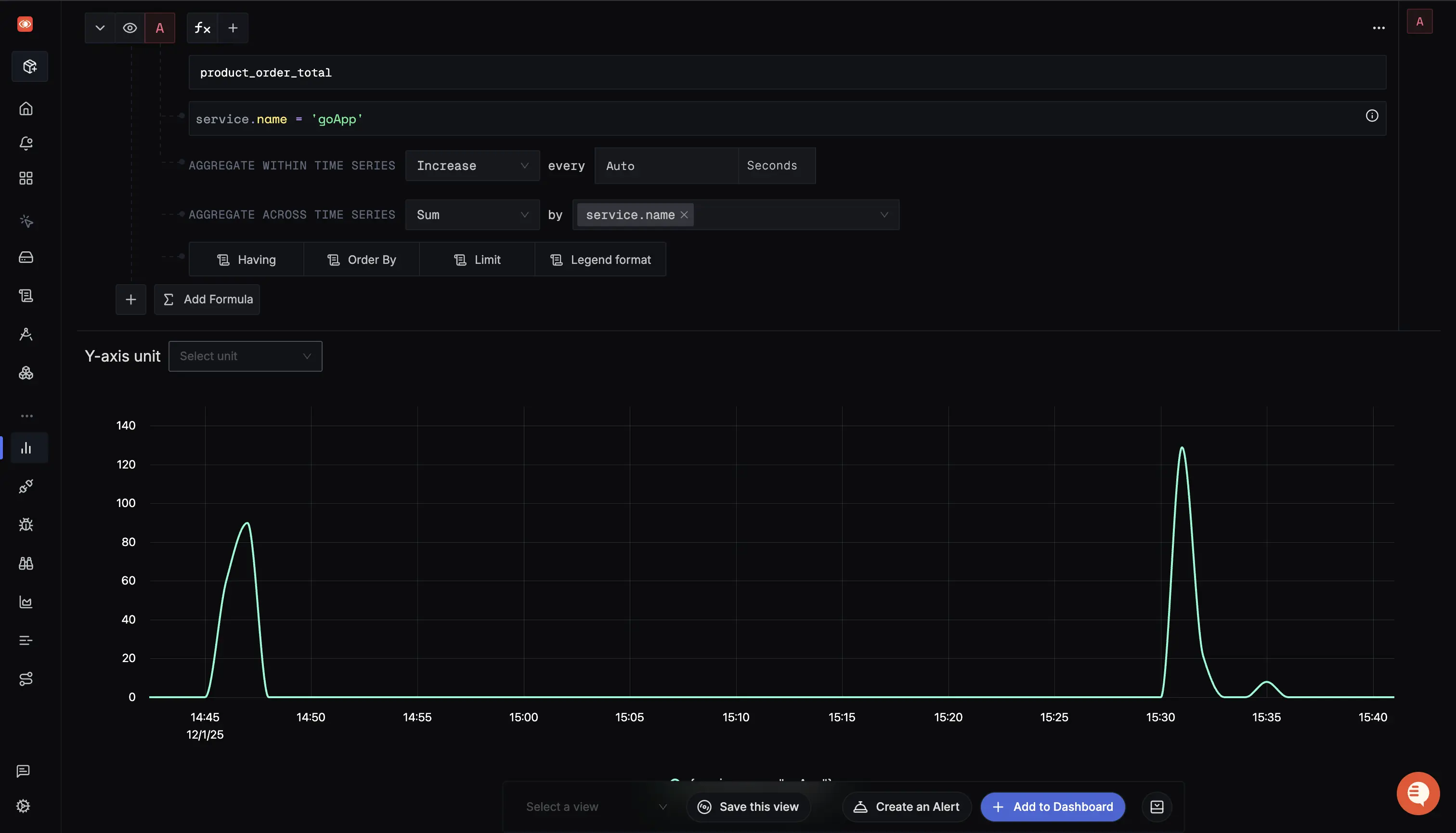Image resolution: width=1456 pixels, height=833 pixels.
Task: Open the infrastructure server icon
Action: pyautogui.click(x=26, y=258)
